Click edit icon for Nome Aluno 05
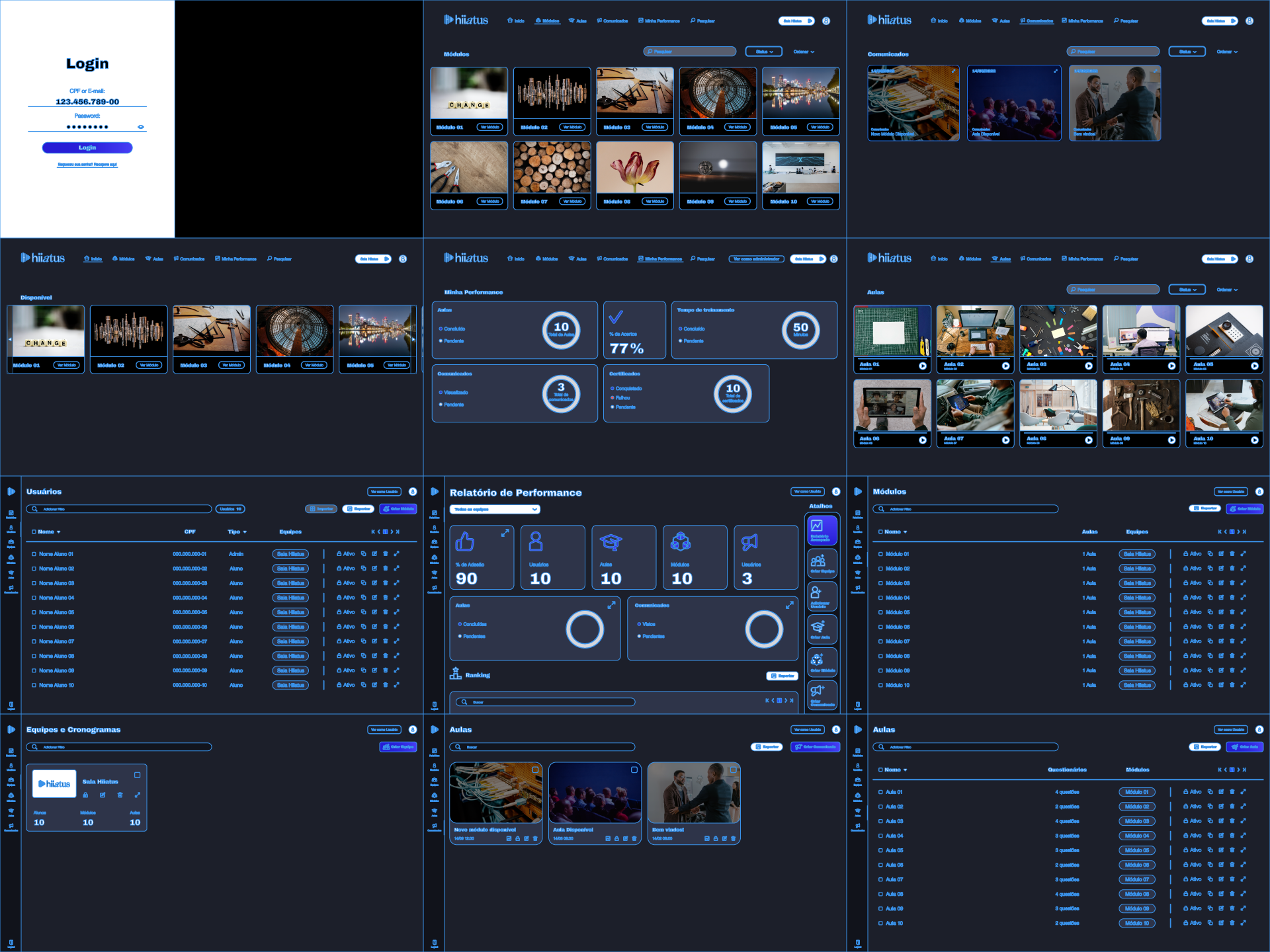The height and width of the screenshot is (952, 1270). point(374,612)
